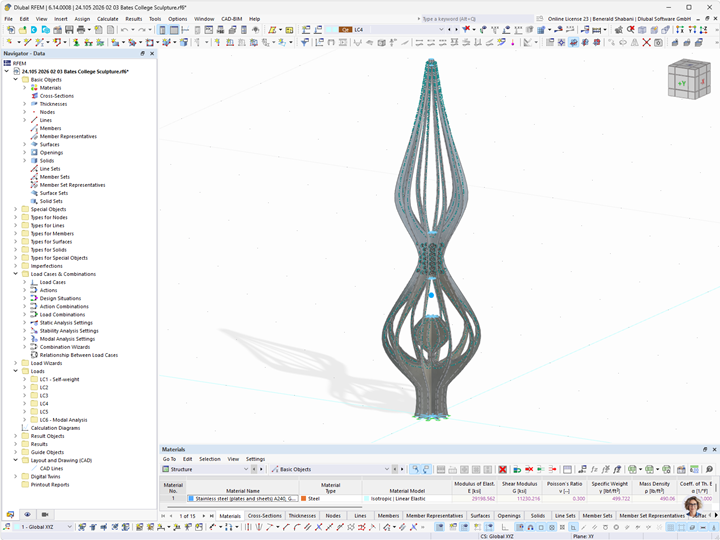Viewport: 720px width, 540px height.
Task: Click the Modulus of Elasticity value 29198.562
Action: 483,499
